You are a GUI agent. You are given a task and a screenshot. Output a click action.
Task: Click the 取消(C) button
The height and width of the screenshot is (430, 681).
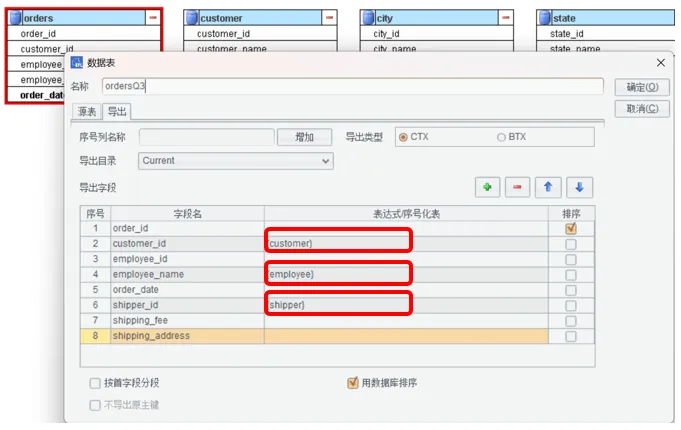coord(642,109)
